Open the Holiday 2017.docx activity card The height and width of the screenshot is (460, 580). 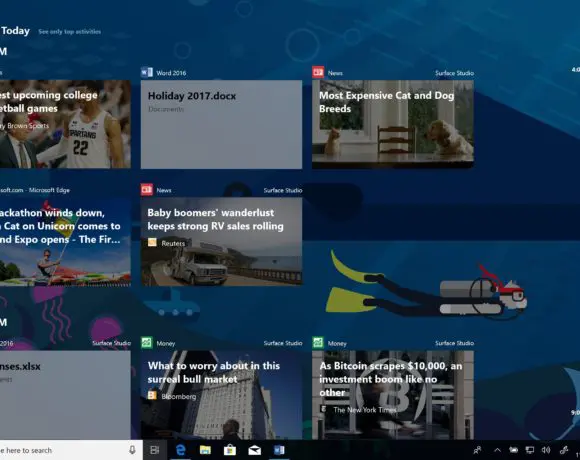pos(221,124)
